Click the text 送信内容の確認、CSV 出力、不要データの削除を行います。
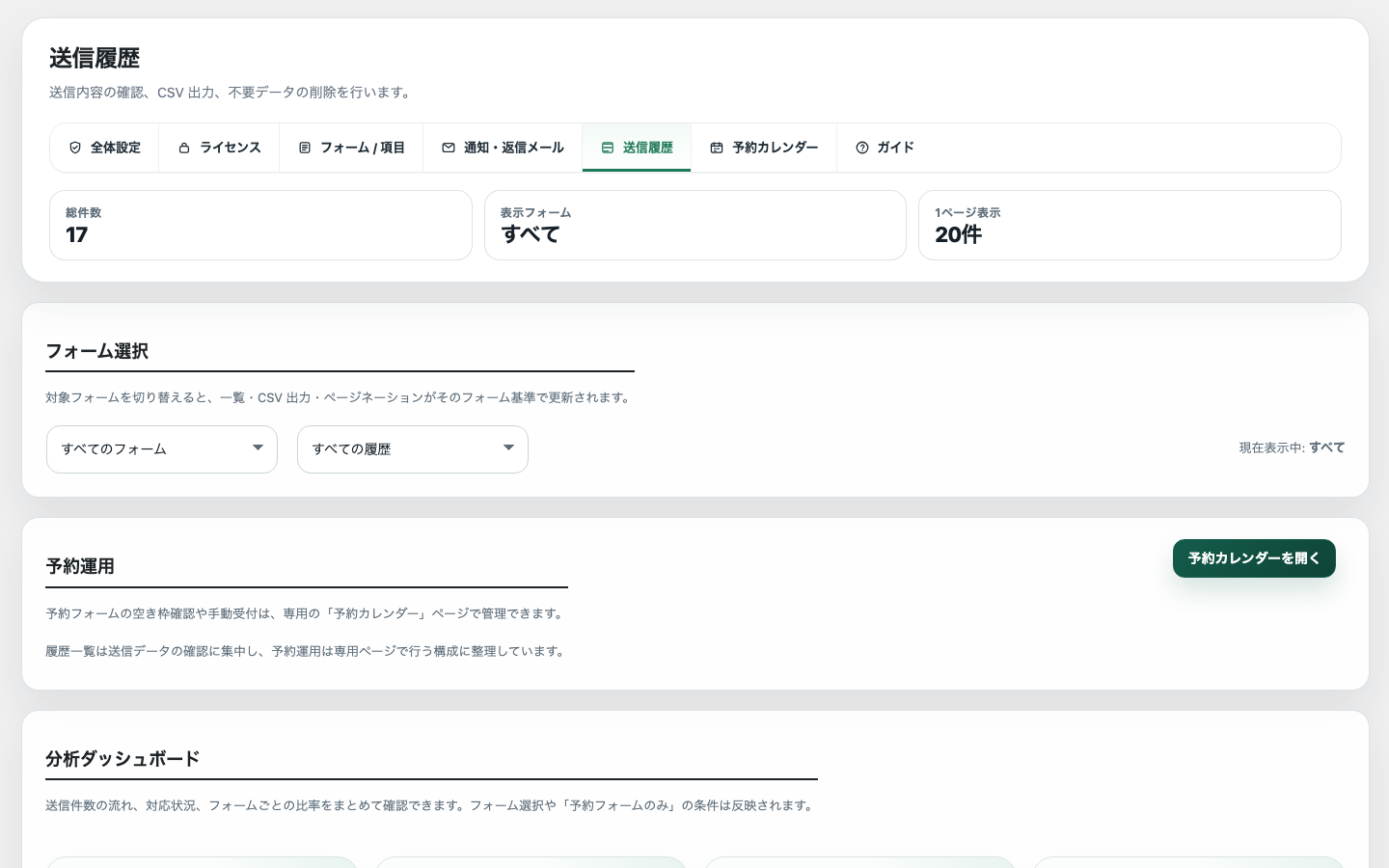Viewport: 1389px width, 868px height. click(x=232, y=93)
